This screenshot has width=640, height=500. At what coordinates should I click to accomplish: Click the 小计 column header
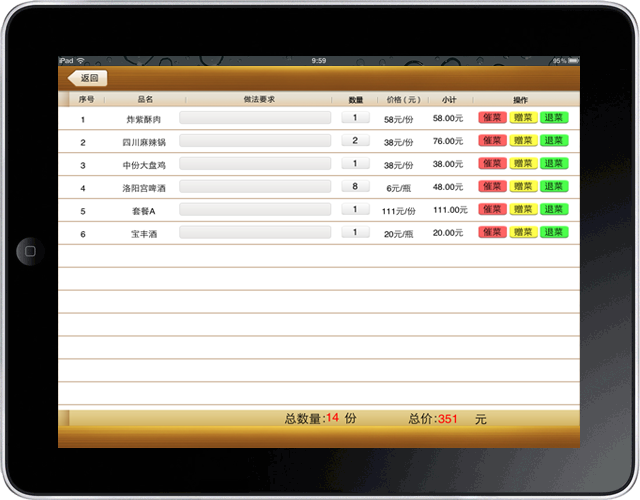[x=449, y=100]
